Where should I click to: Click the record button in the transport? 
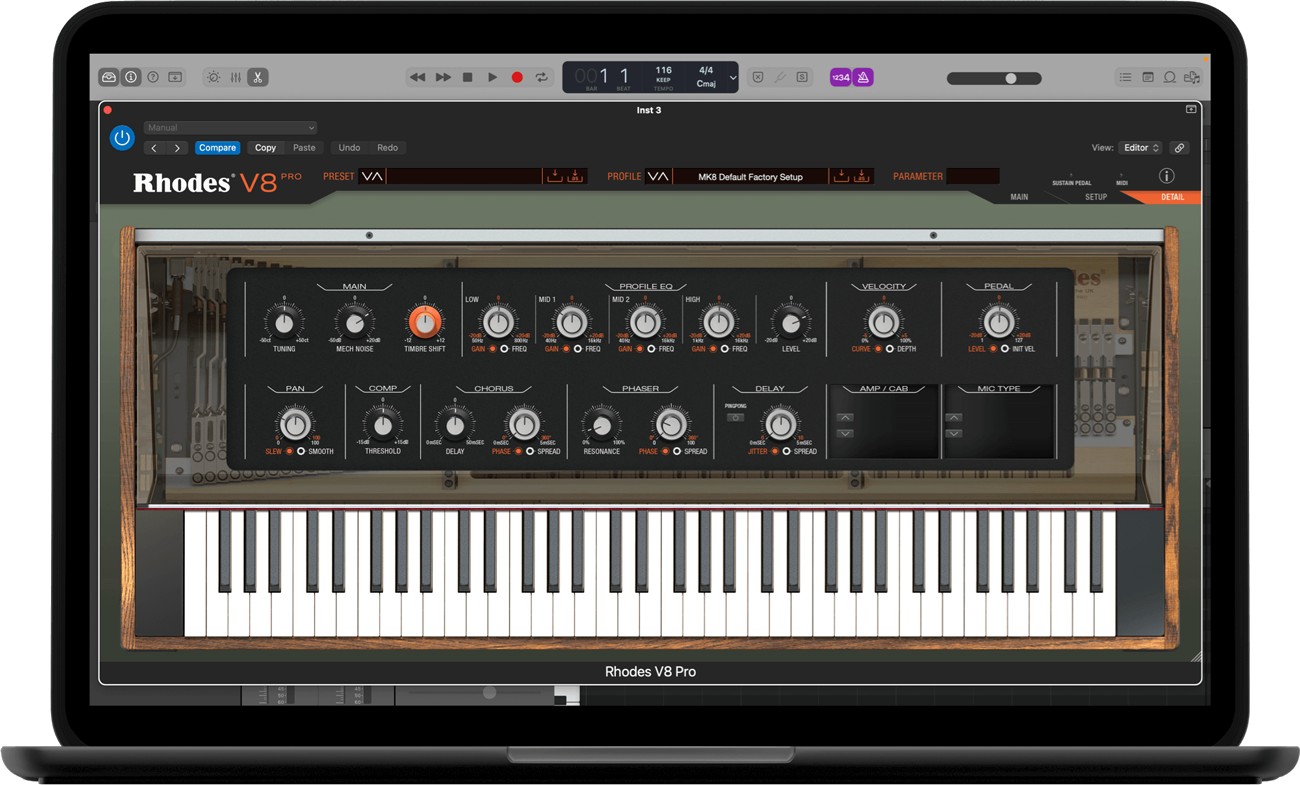517,76
